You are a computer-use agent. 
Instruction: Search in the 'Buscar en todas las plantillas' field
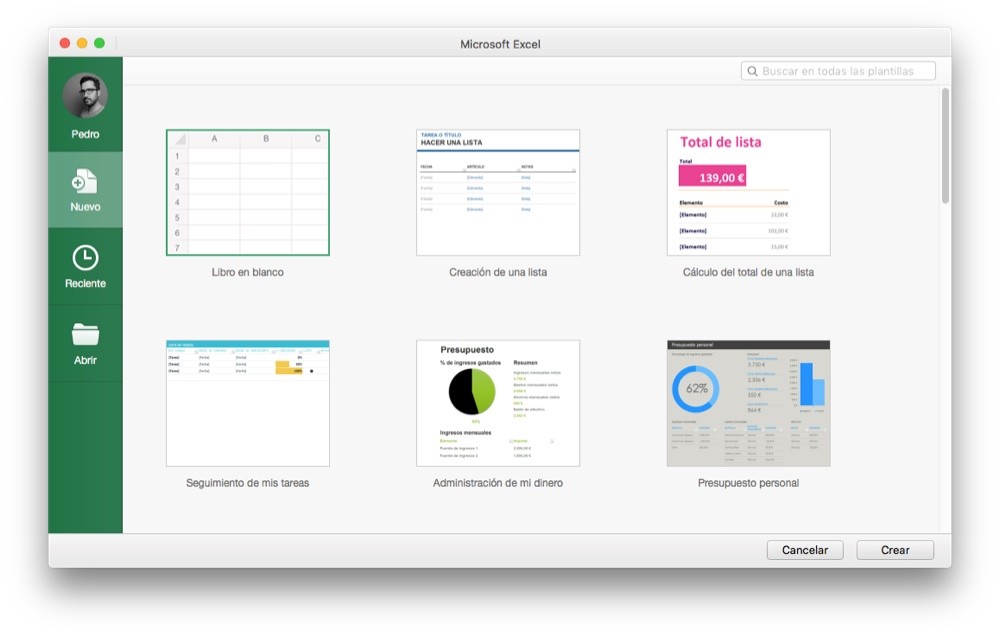838,71
